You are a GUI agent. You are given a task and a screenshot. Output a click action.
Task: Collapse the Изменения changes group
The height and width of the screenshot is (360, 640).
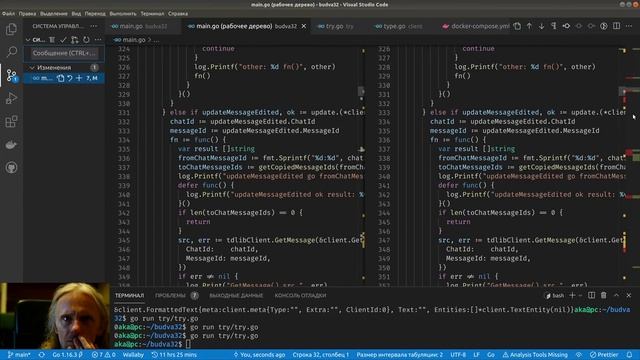pyautogui.click(x=32, y=67)
